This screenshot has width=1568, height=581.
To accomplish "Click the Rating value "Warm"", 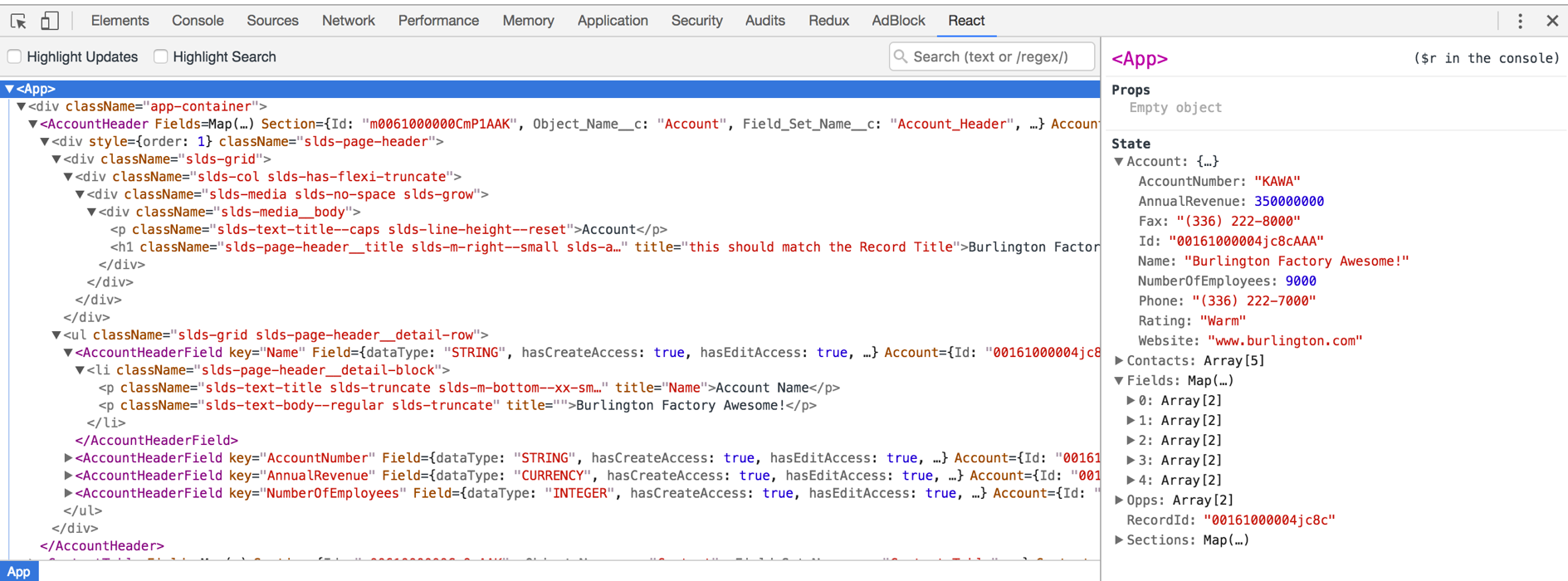I will 1223,321.
